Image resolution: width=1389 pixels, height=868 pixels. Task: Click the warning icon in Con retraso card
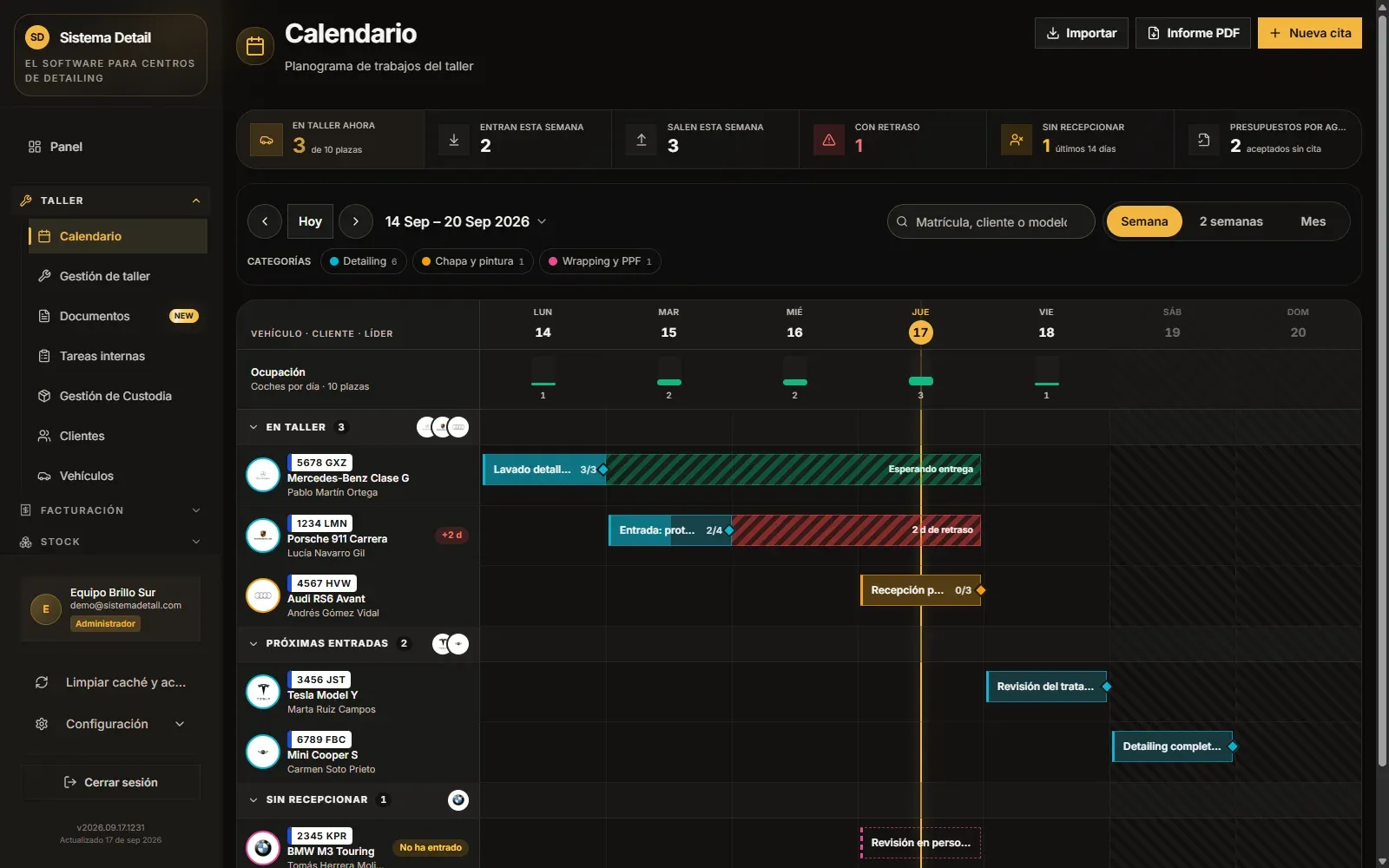tap(829, 140)
